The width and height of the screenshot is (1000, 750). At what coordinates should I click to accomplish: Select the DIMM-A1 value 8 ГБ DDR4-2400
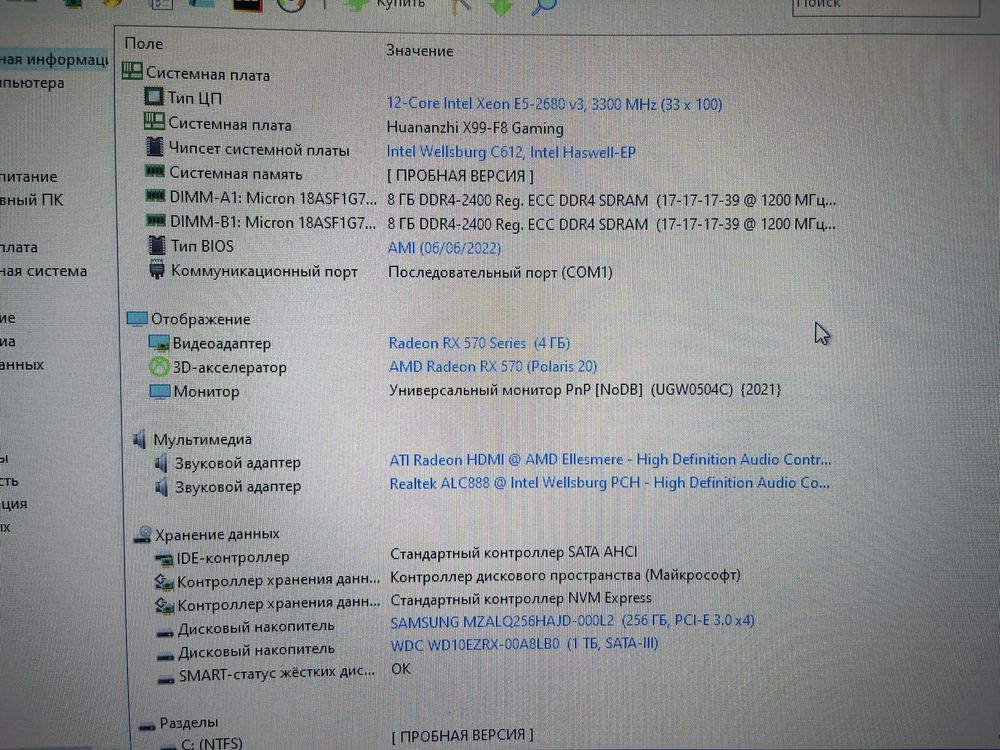point(611,200)
